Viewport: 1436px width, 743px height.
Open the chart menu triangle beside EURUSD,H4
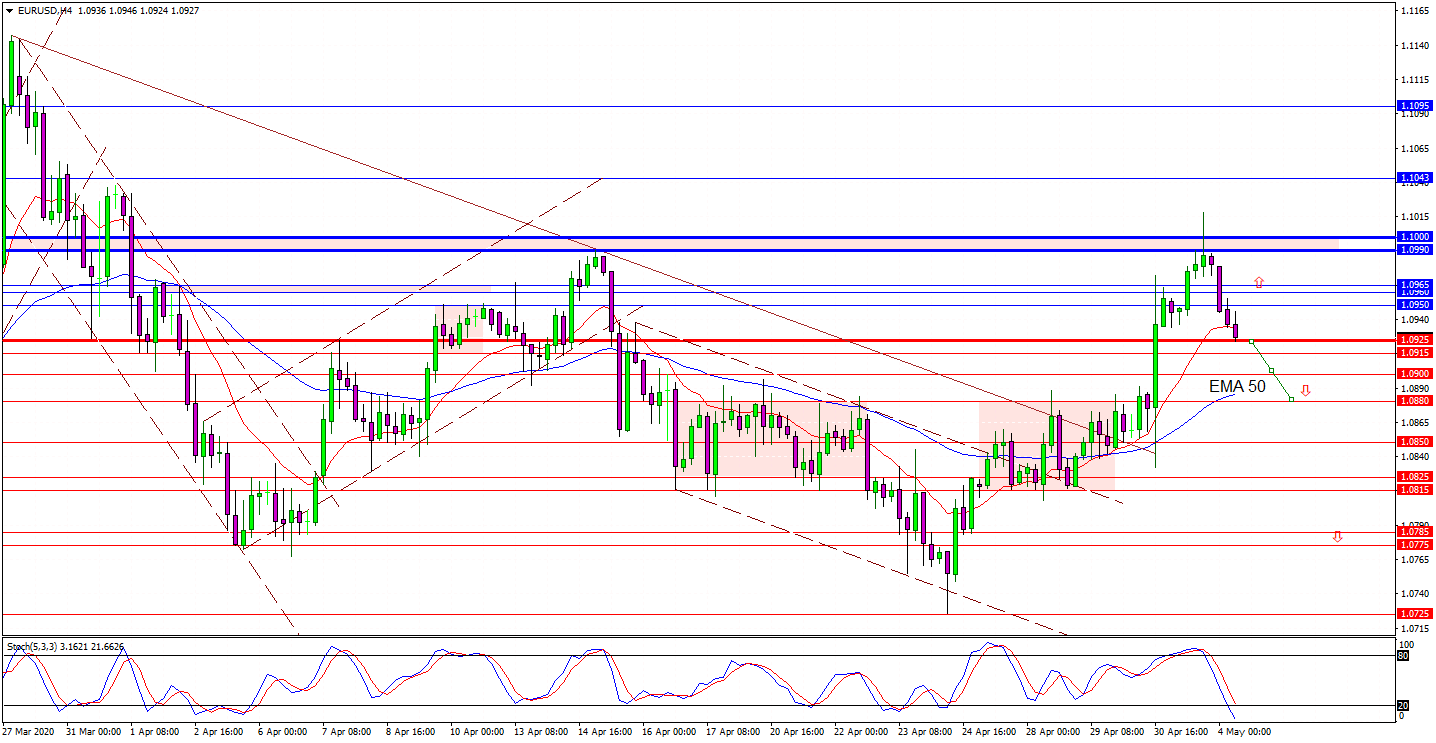pyautogui.click(x=9, y=11)
